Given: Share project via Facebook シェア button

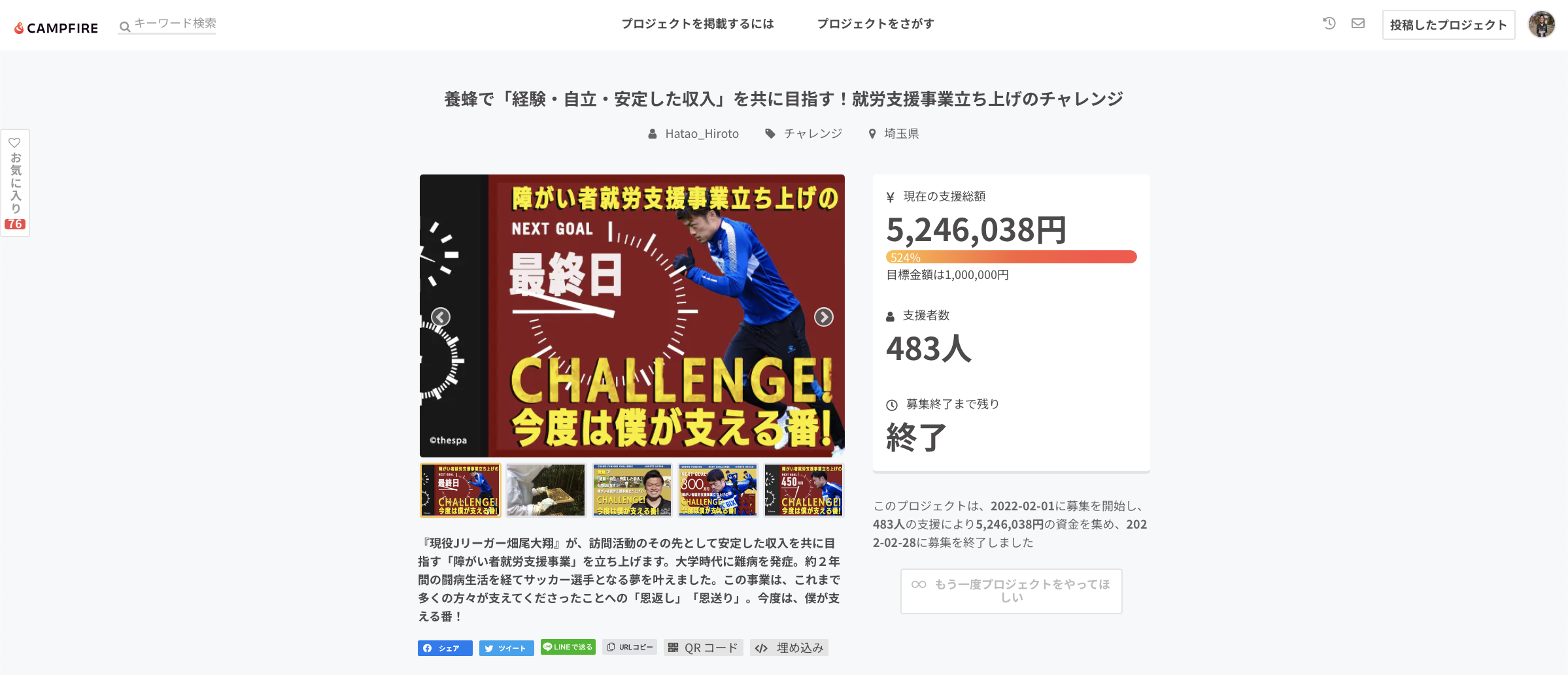Looking at the screenshot, I should point(445,648).
